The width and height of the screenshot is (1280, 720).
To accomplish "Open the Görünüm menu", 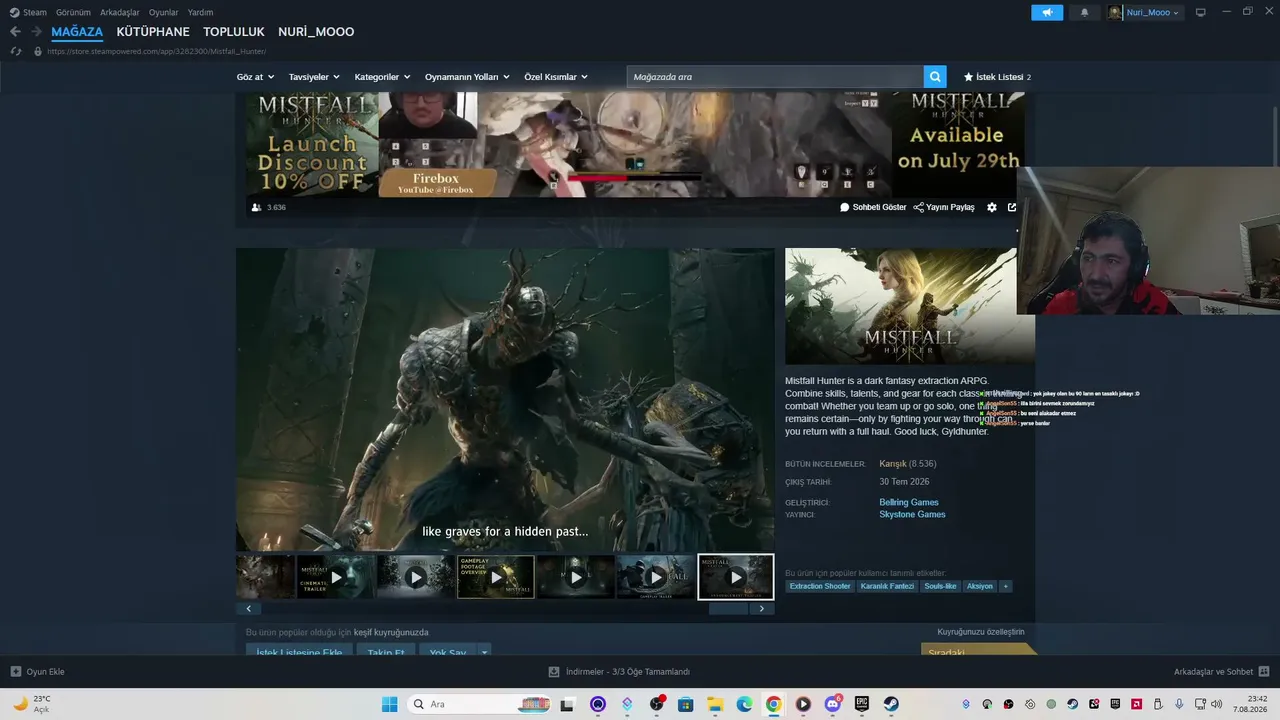I will [x=73, y=12].
